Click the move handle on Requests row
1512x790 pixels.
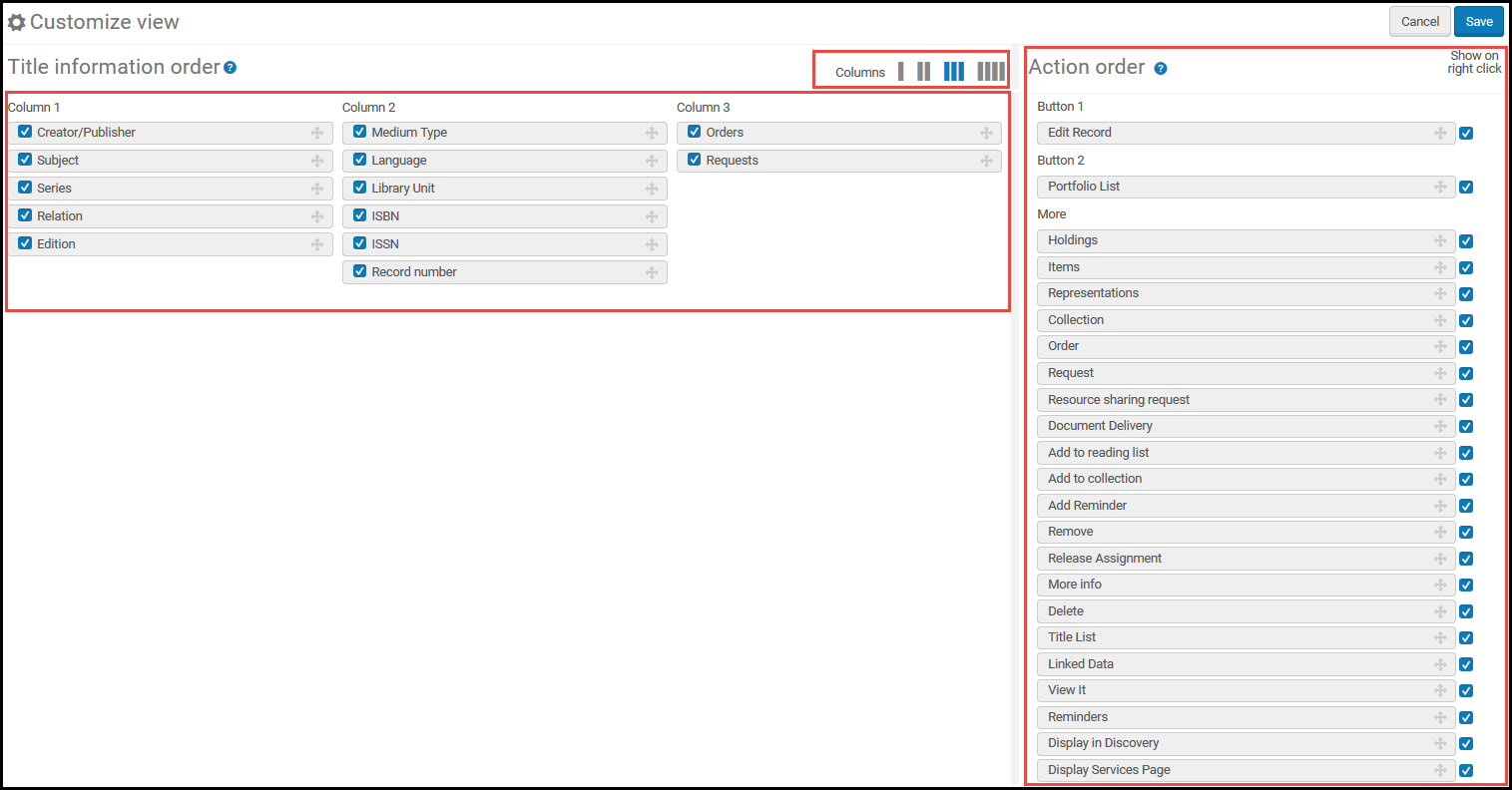click(986, 161)
